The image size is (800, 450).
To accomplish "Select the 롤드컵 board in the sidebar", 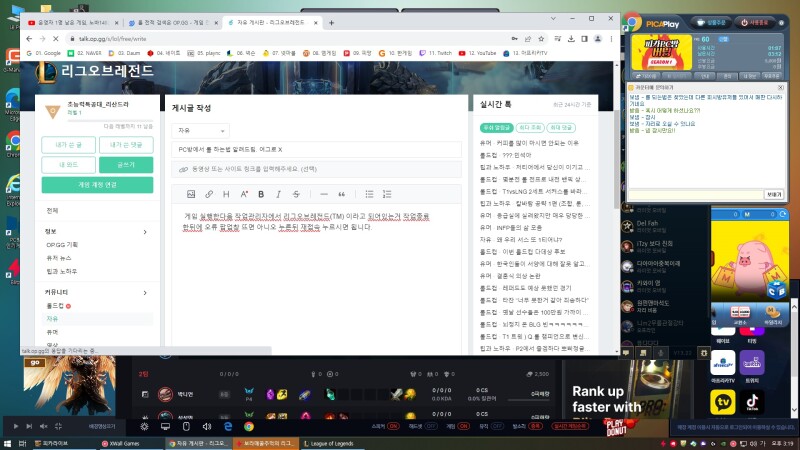I will click(56, 305).
